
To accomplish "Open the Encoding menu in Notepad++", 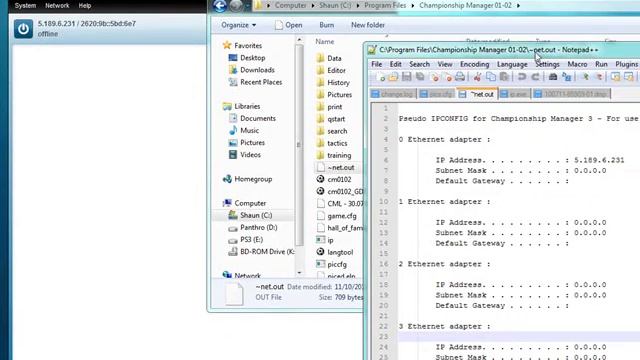I will (474, 64).
